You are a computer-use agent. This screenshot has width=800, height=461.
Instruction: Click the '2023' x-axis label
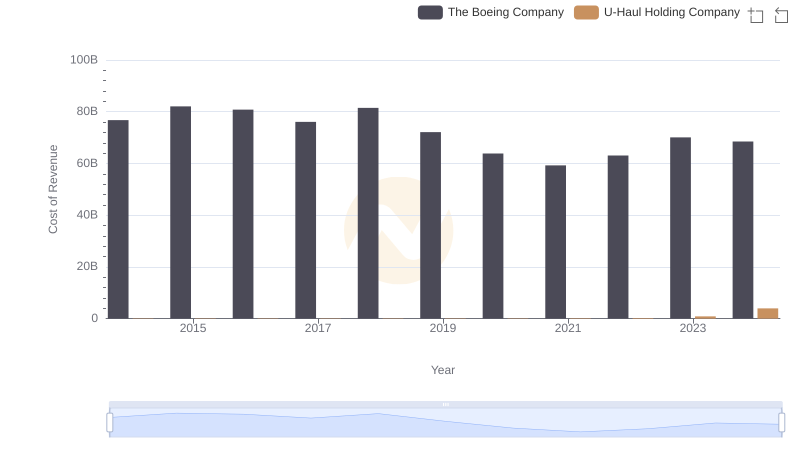(693, 328)
